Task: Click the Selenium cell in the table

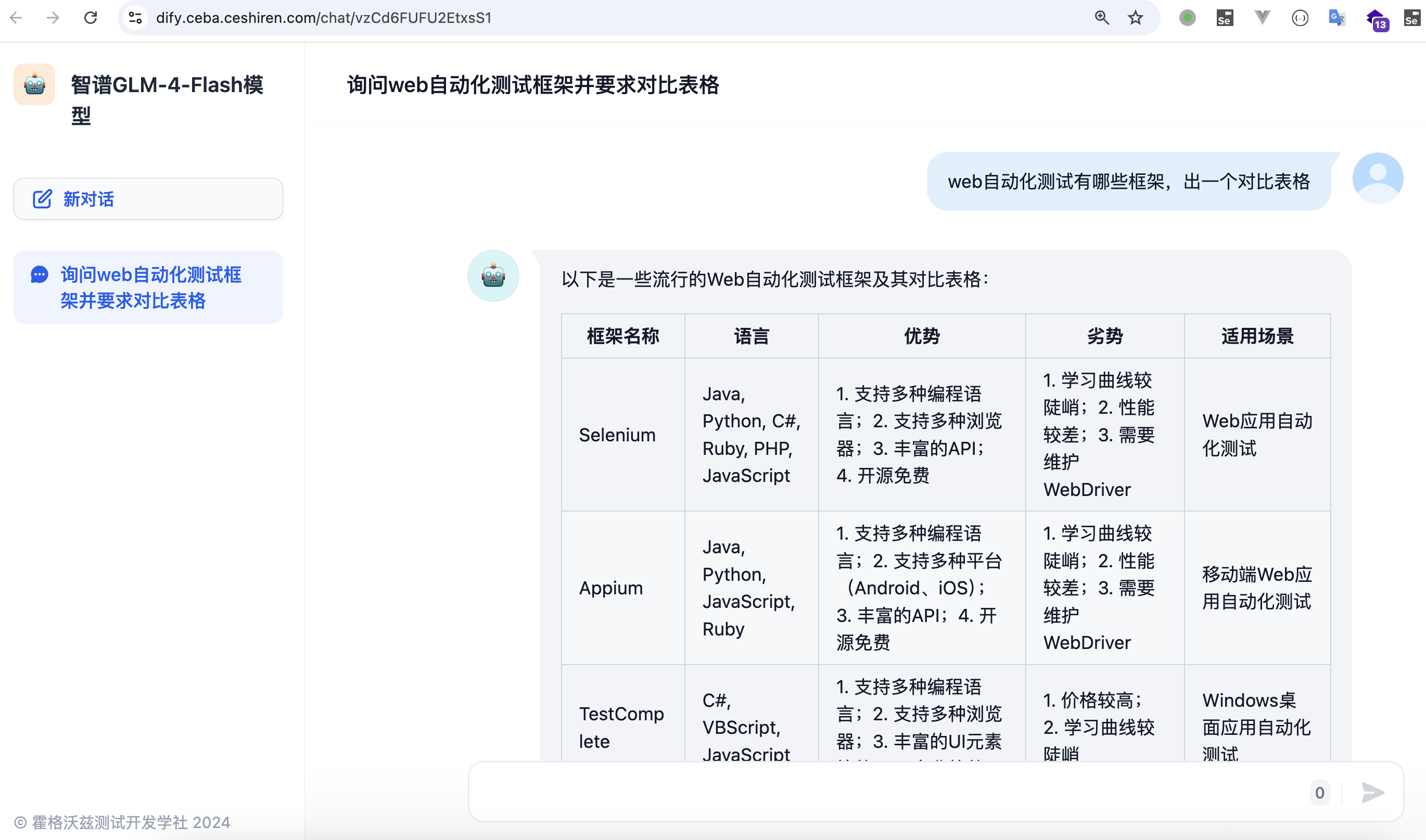Action: tap(623, 435)
